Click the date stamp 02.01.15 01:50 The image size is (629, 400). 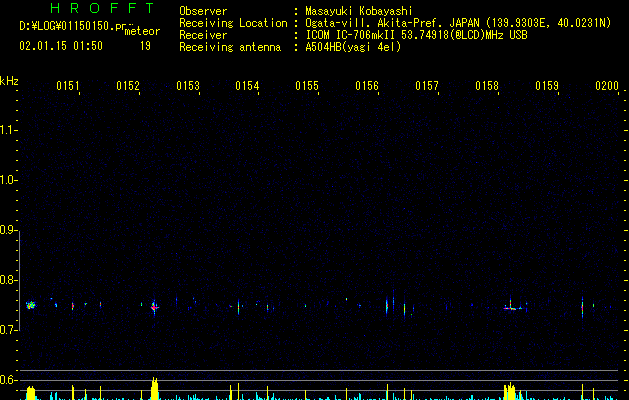click(61, 46)
